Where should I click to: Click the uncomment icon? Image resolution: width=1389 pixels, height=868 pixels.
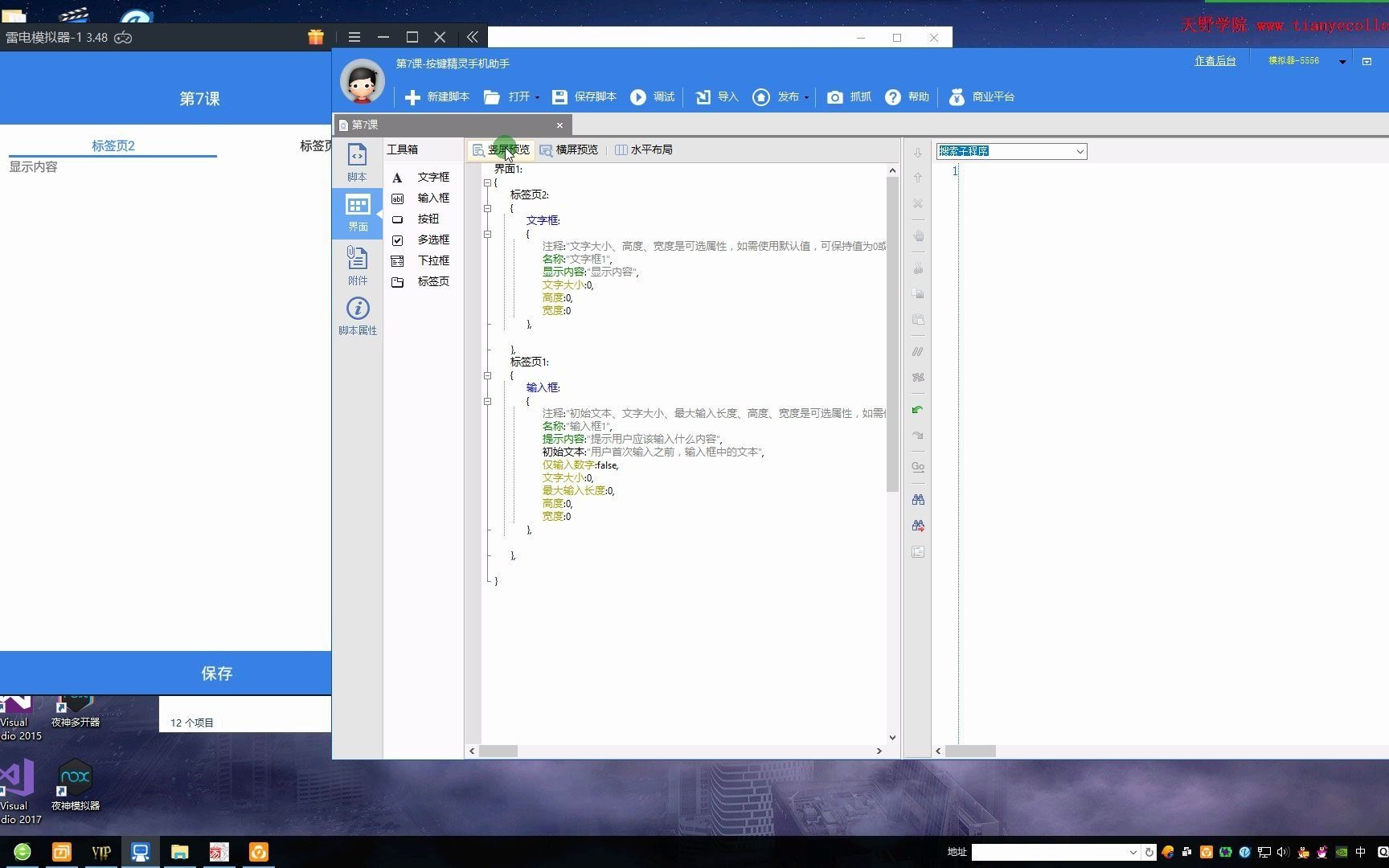tap(917, 377)
